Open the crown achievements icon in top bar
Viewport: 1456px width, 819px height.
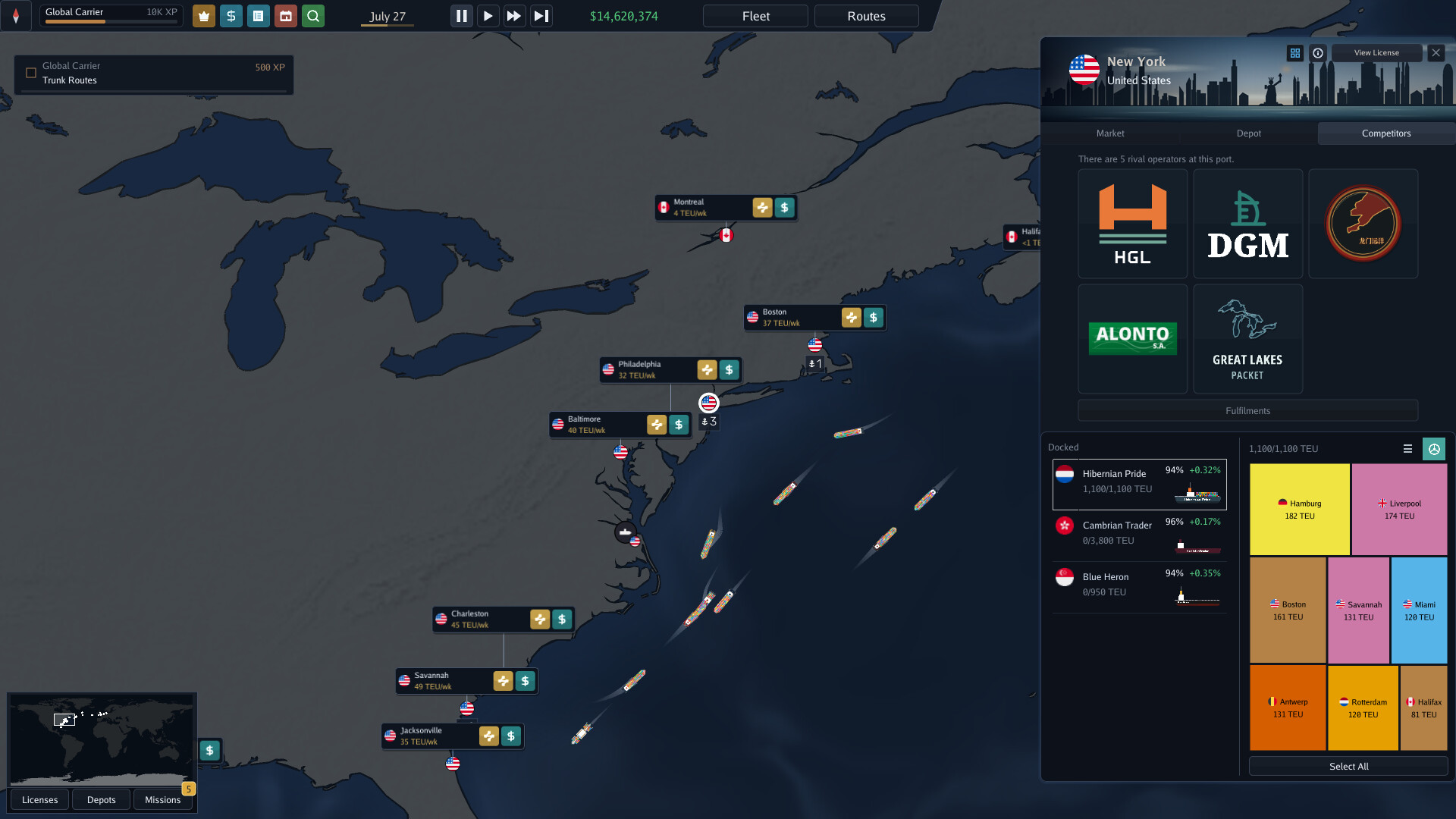click(203, 16)
